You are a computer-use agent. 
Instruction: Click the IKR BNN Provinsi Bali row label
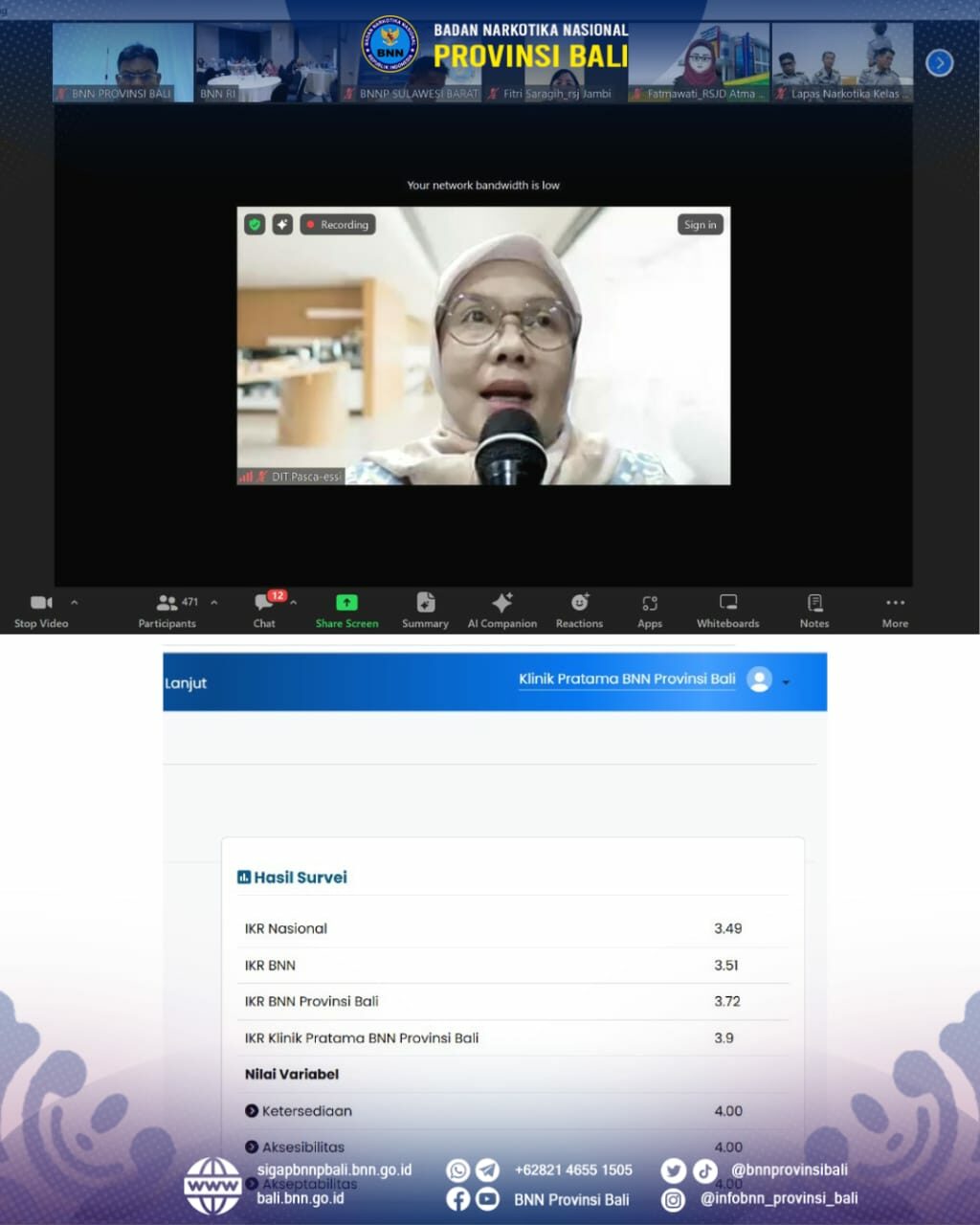click(x=312, y=1001)
